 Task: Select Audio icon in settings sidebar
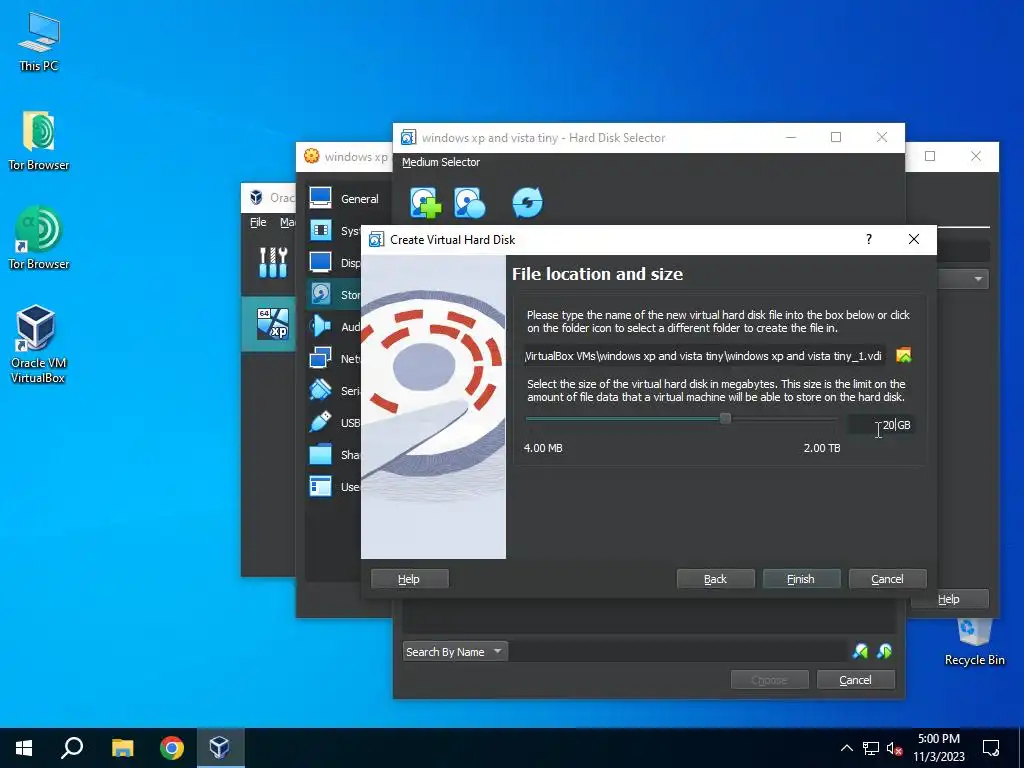pyautogui.click(x=321, y=327)
